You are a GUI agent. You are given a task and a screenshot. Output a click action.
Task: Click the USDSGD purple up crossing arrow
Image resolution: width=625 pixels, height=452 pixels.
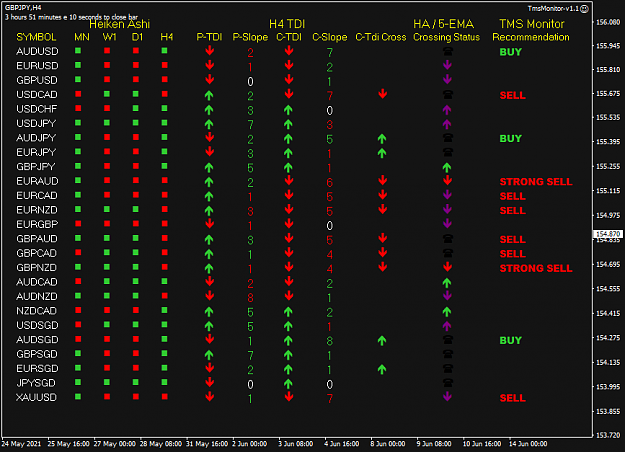click(x=447, y=326)
